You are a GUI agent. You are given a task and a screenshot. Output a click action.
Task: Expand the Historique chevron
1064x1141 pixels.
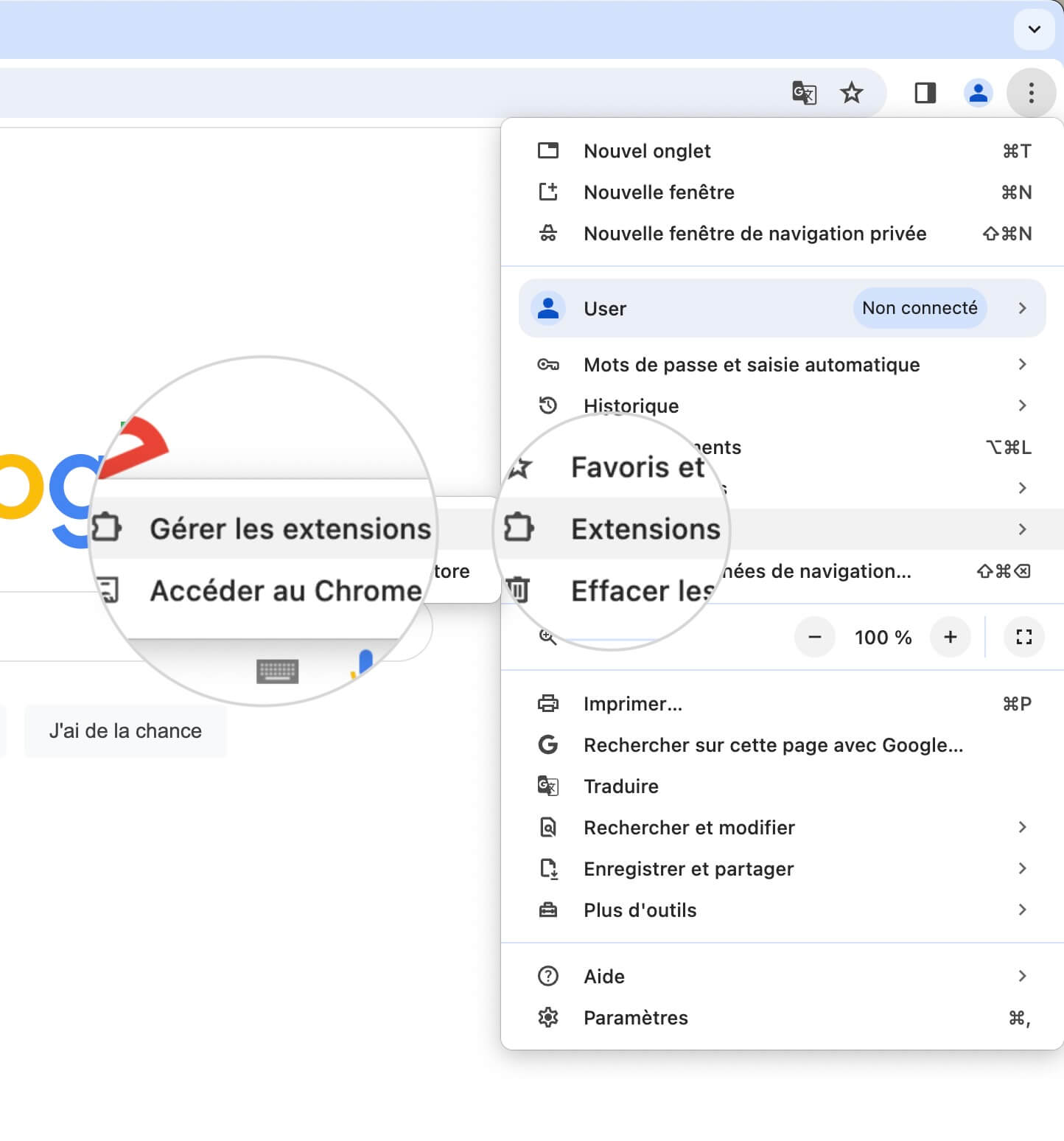coord(1022,405)
